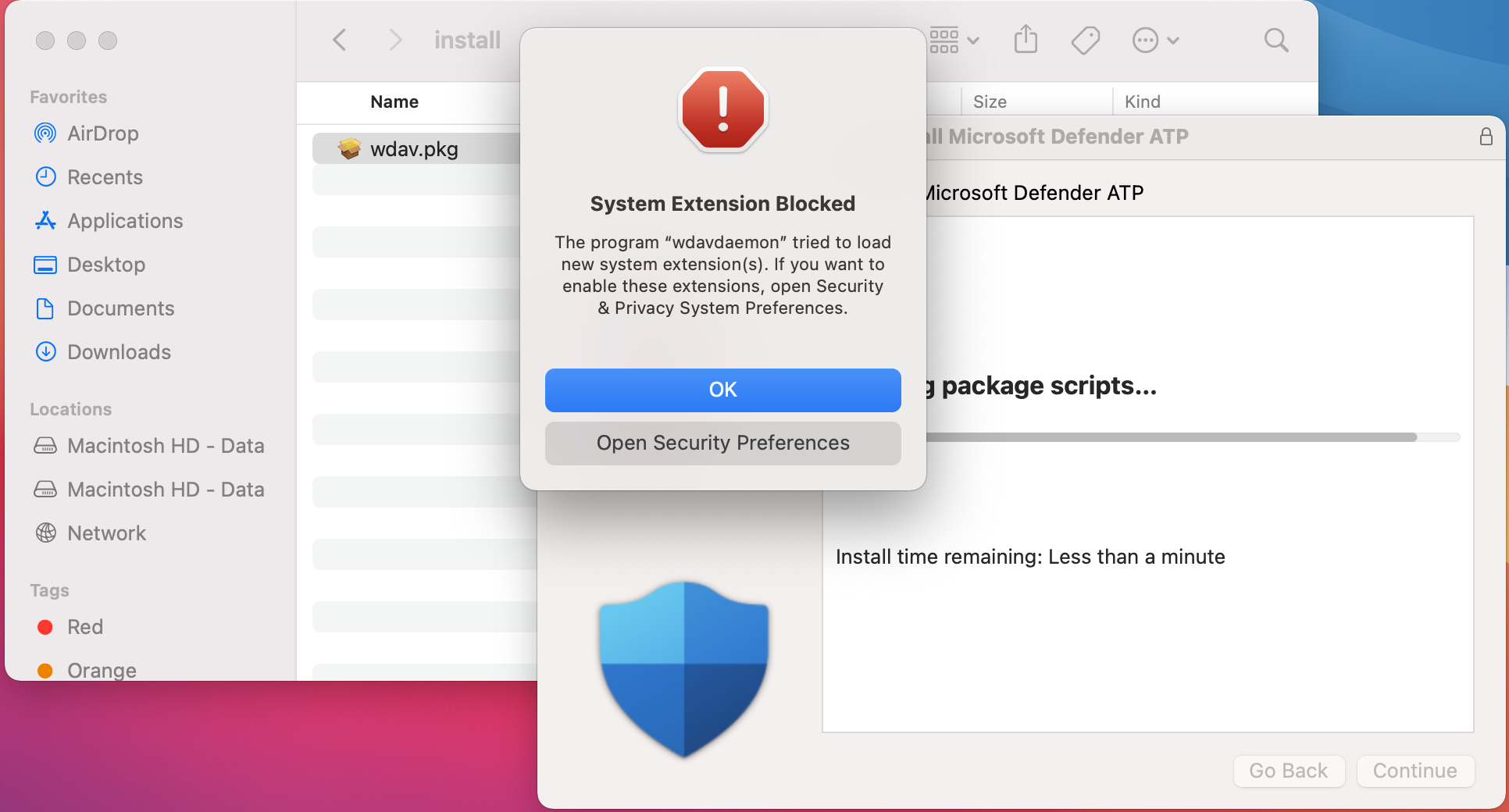This screenshot has height=812, width=1509.
Task: Open the ellipsis action menu dropdown
Action: pos(1155,40)
